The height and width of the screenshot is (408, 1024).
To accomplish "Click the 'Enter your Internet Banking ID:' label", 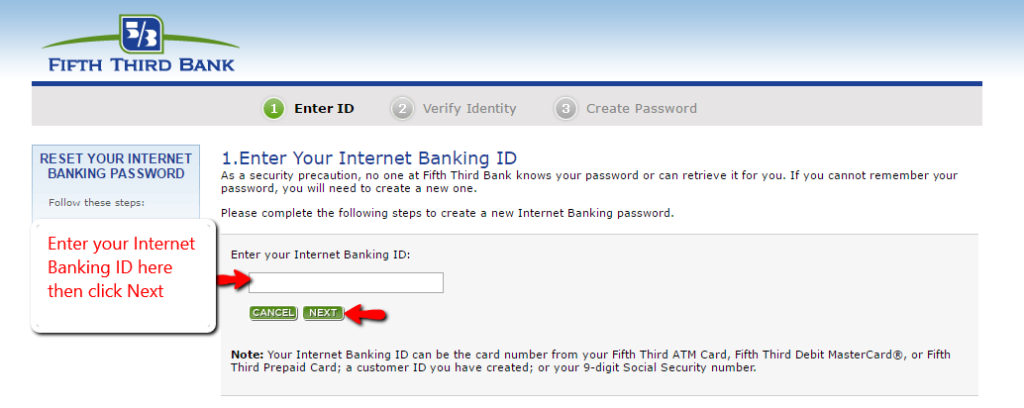I will [321, 255].
